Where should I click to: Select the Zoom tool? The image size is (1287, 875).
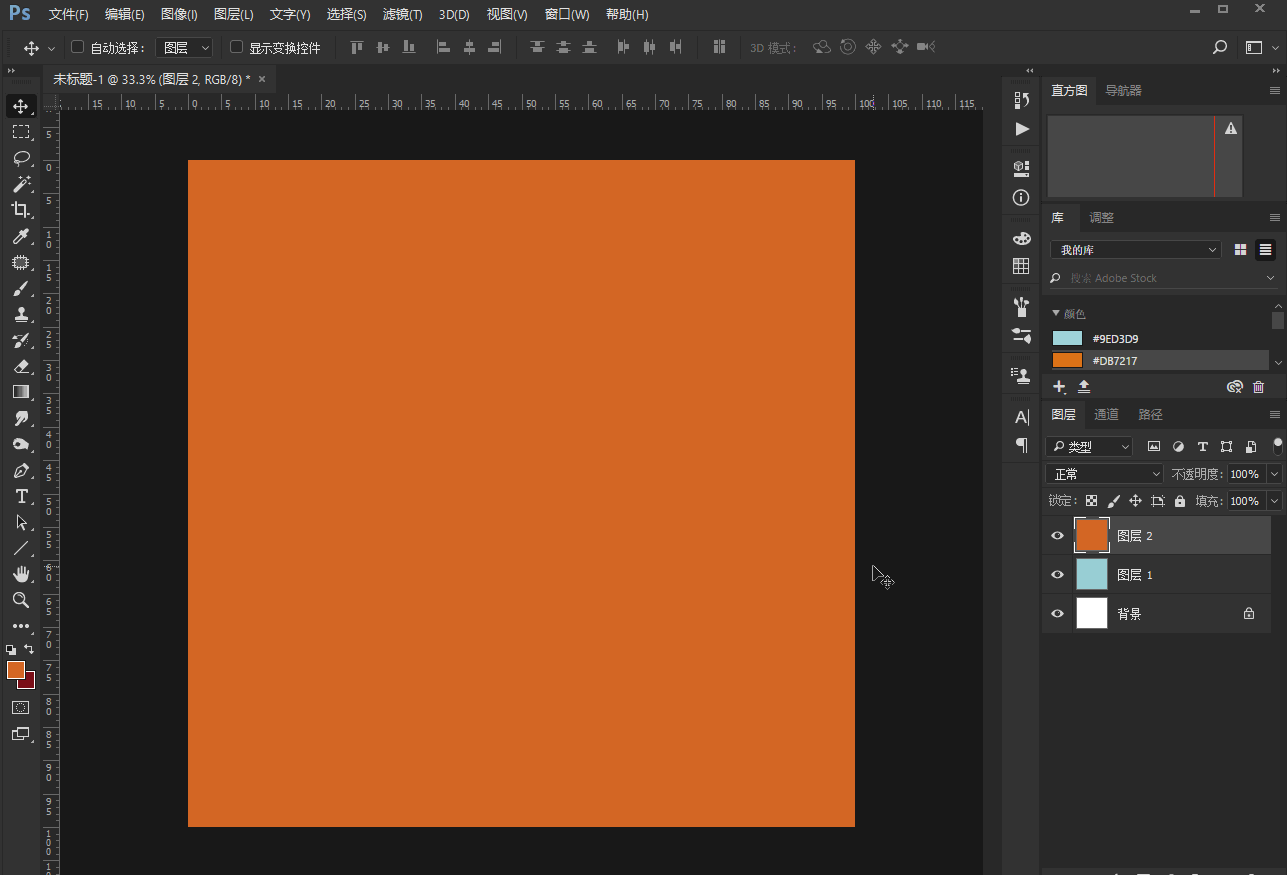(x=20, y=600)
